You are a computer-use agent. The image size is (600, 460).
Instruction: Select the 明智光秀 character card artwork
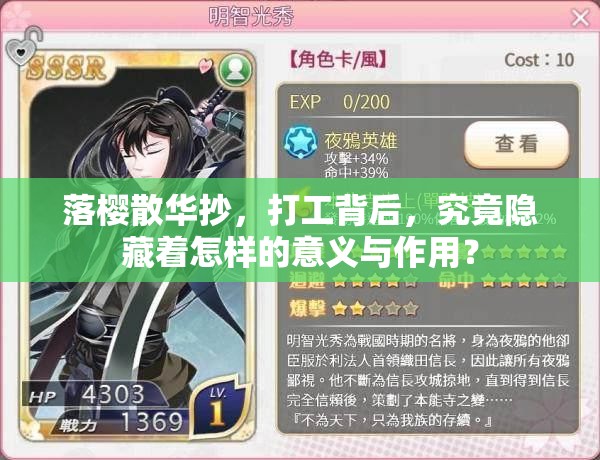137,246
